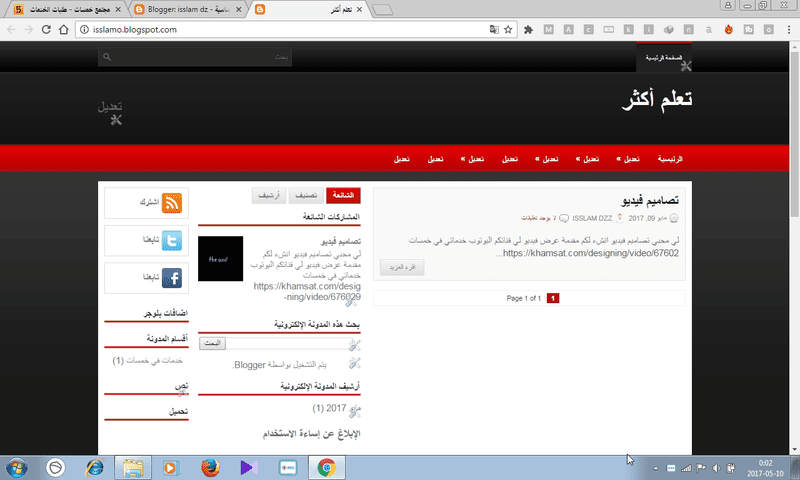Select the تعلم أكثر browser tab

[x=309, y=9]
